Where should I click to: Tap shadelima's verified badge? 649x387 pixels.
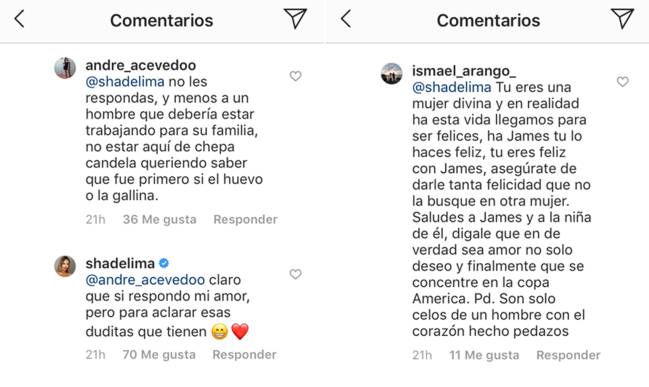click(x=164, y=263)
